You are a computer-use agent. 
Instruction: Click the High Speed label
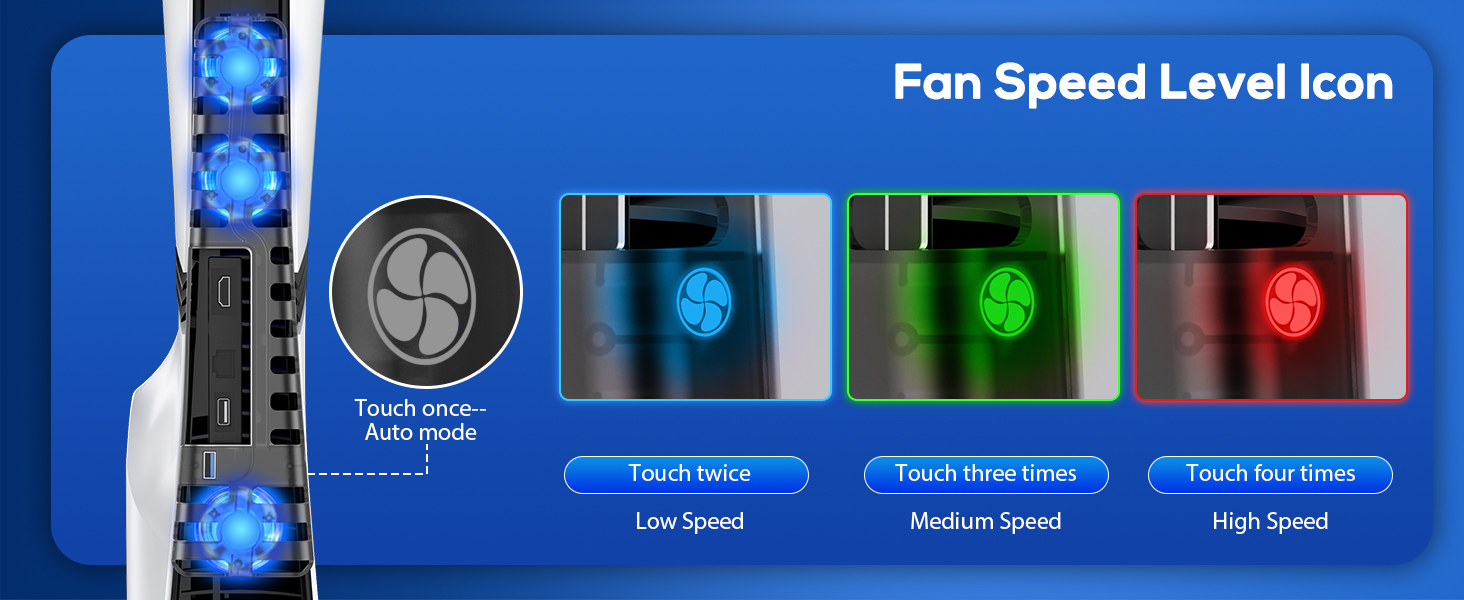1270,521
